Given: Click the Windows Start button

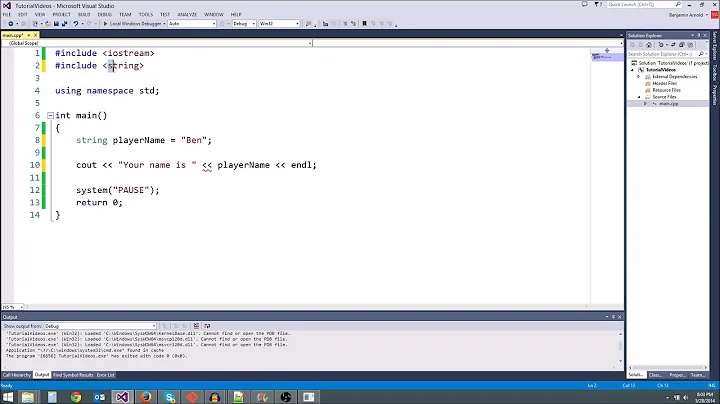Looking at the screenshot, I should (x=8, y=397).
